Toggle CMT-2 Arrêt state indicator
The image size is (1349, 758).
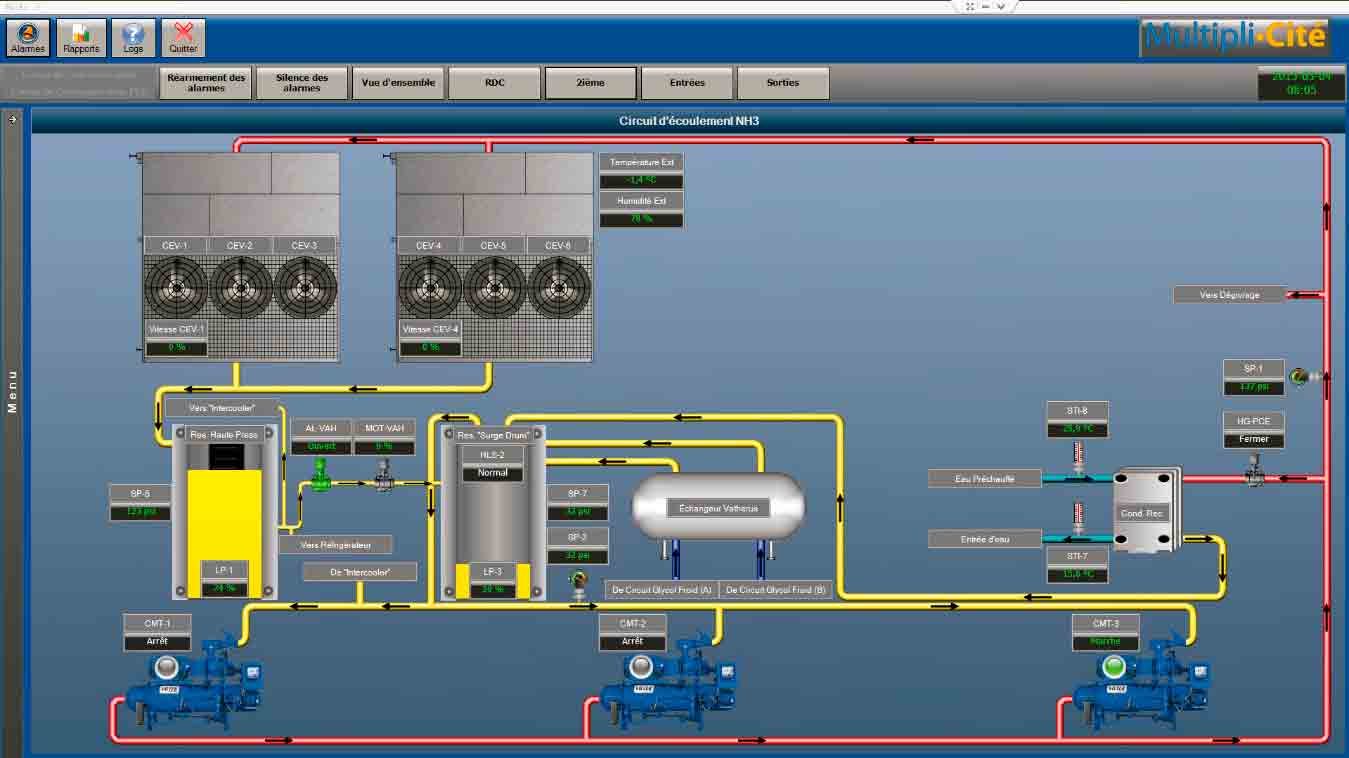tap(632, 642)
